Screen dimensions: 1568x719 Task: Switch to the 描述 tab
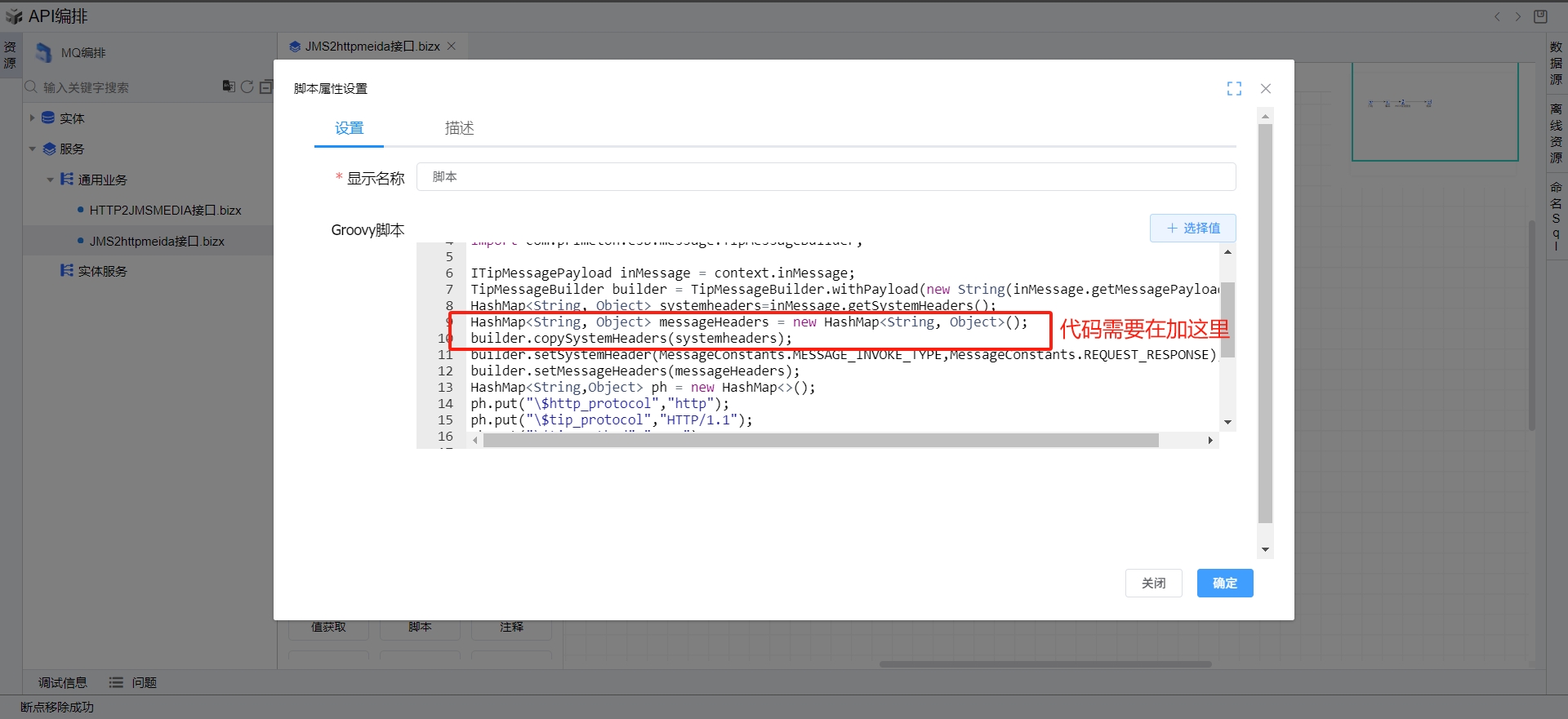[459, 128]
